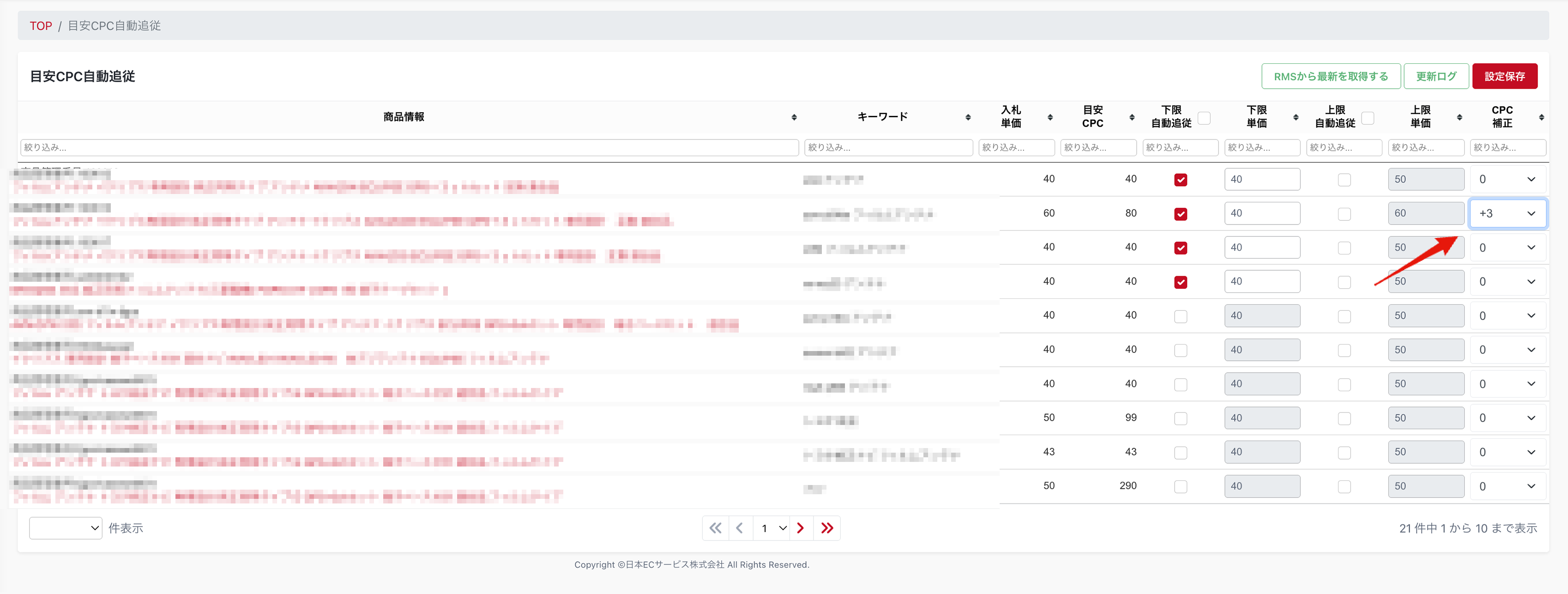Go to next page using the red arrow
Image resolution: width=1568 pixels, height=594 pixels.
pos(801,528)
